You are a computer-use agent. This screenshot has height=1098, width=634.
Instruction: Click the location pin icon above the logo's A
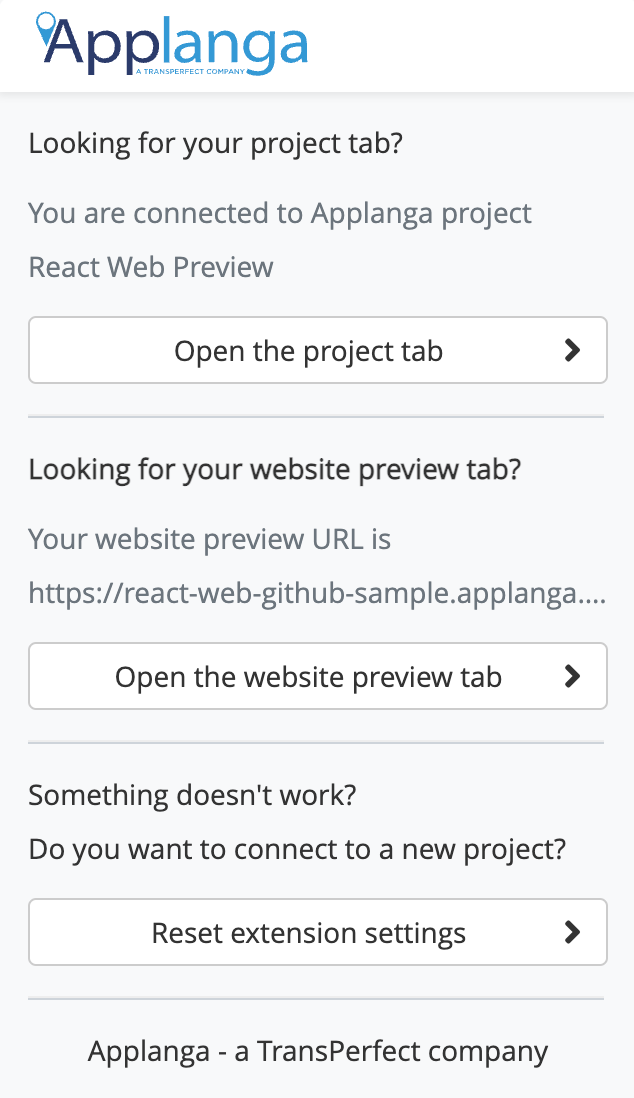pos(46,25)
